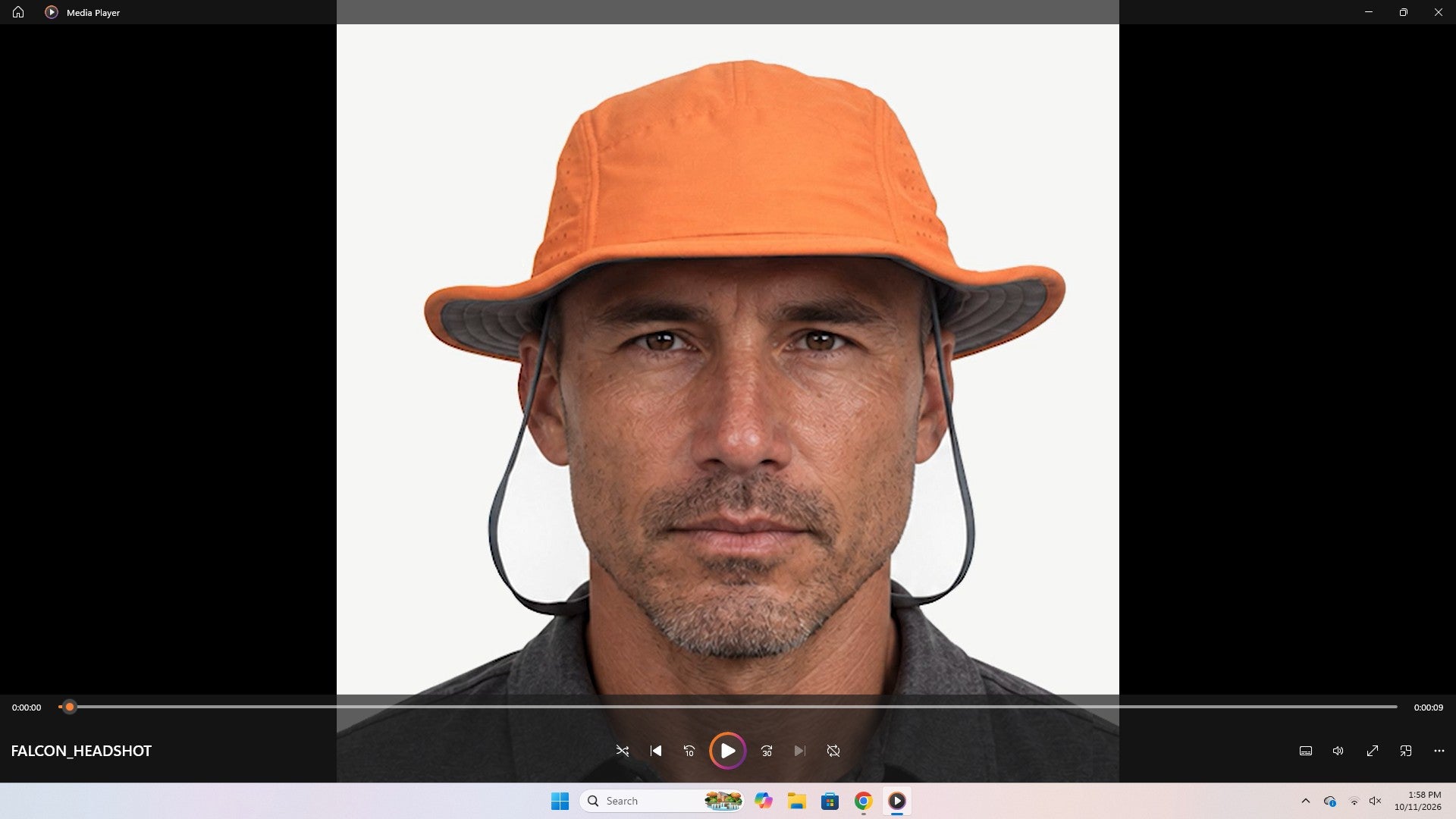Image resolution: width=1456 pixels, height=819 pixels.
Task: Seek to middle of the timeline
Action: click(728, 707)
